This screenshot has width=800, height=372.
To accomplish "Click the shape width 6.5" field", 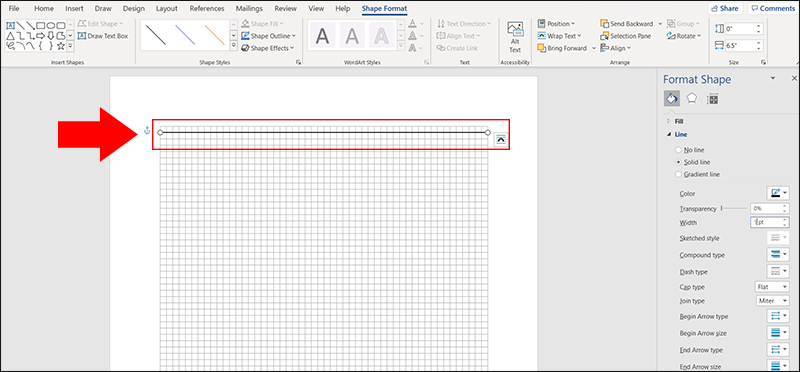I will 743,45.
